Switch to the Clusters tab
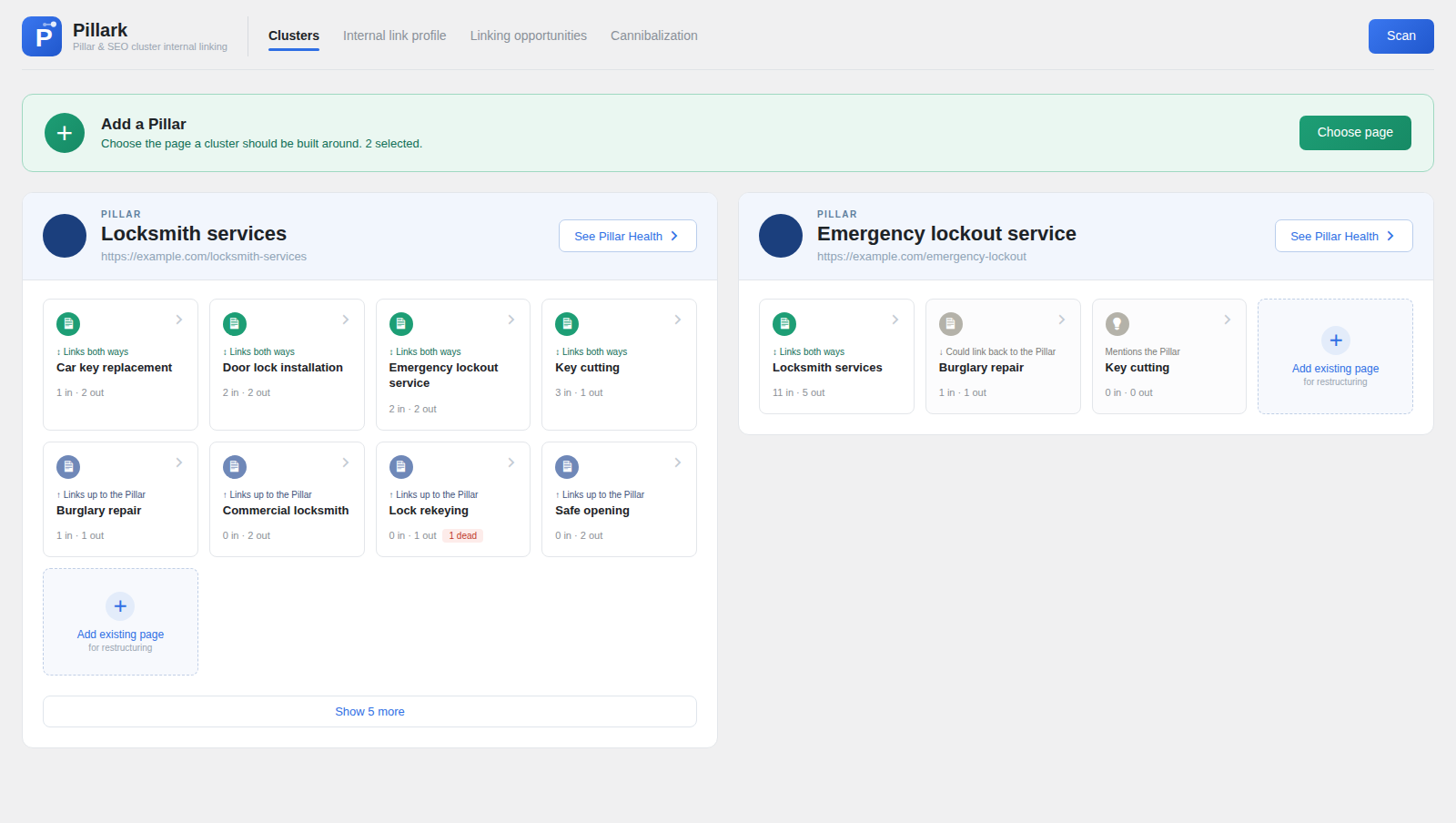This screenshot has height=823, width=1456. 294,36
